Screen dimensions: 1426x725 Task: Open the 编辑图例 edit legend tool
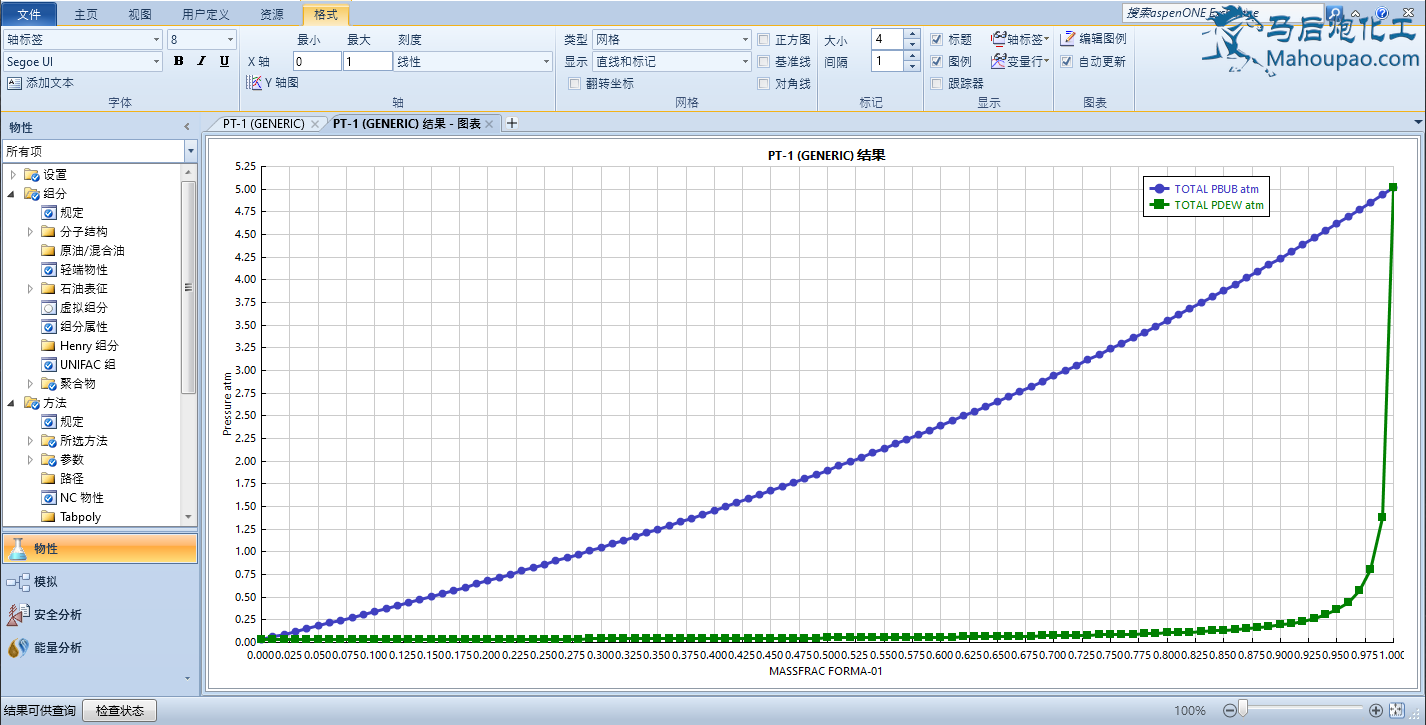point(1094,39)
